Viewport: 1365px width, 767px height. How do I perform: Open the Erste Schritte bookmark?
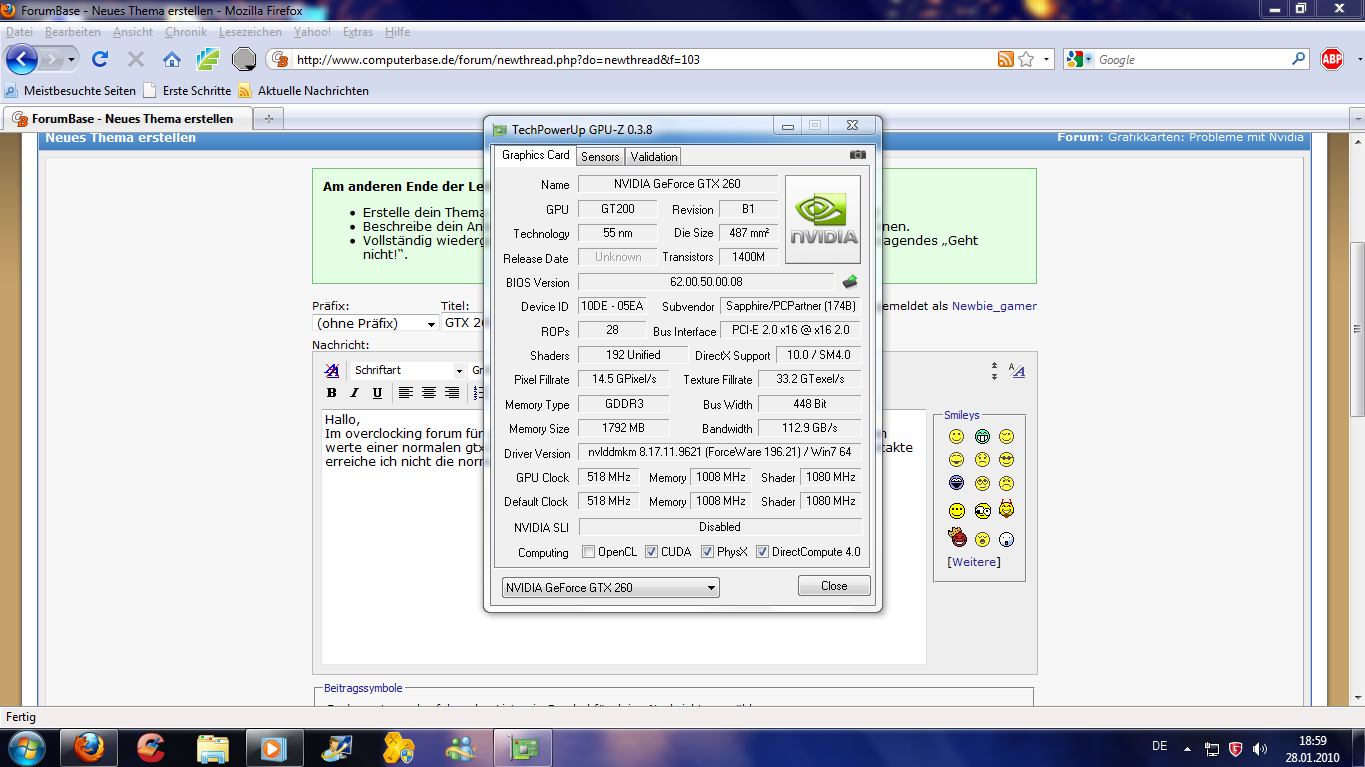pos(187,90)
